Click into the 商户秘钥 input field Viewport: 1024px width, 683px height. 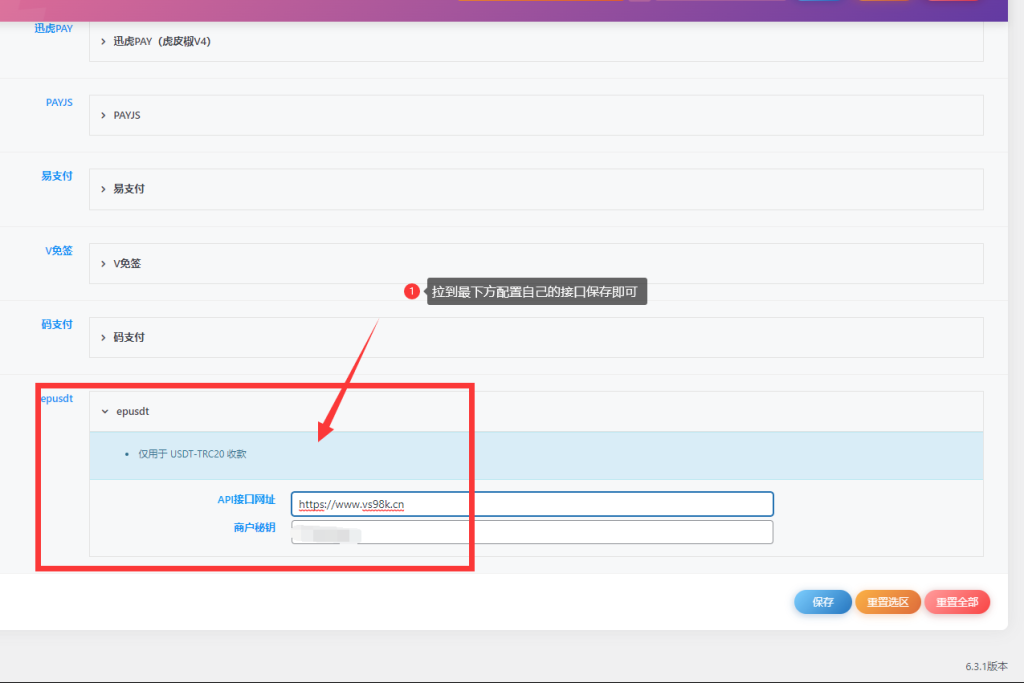coord(532,532)
